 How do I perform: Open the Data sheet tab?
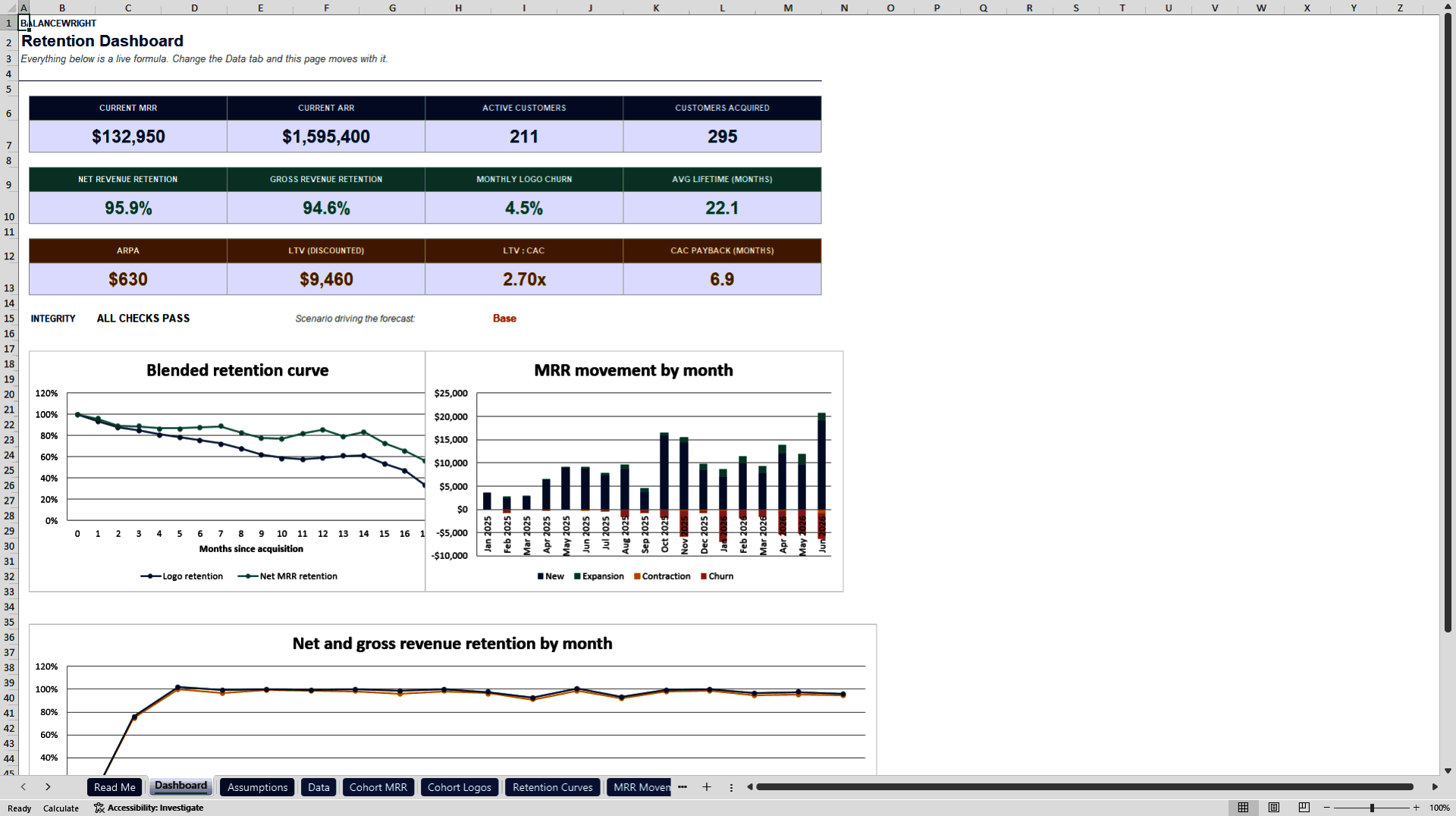318,787
